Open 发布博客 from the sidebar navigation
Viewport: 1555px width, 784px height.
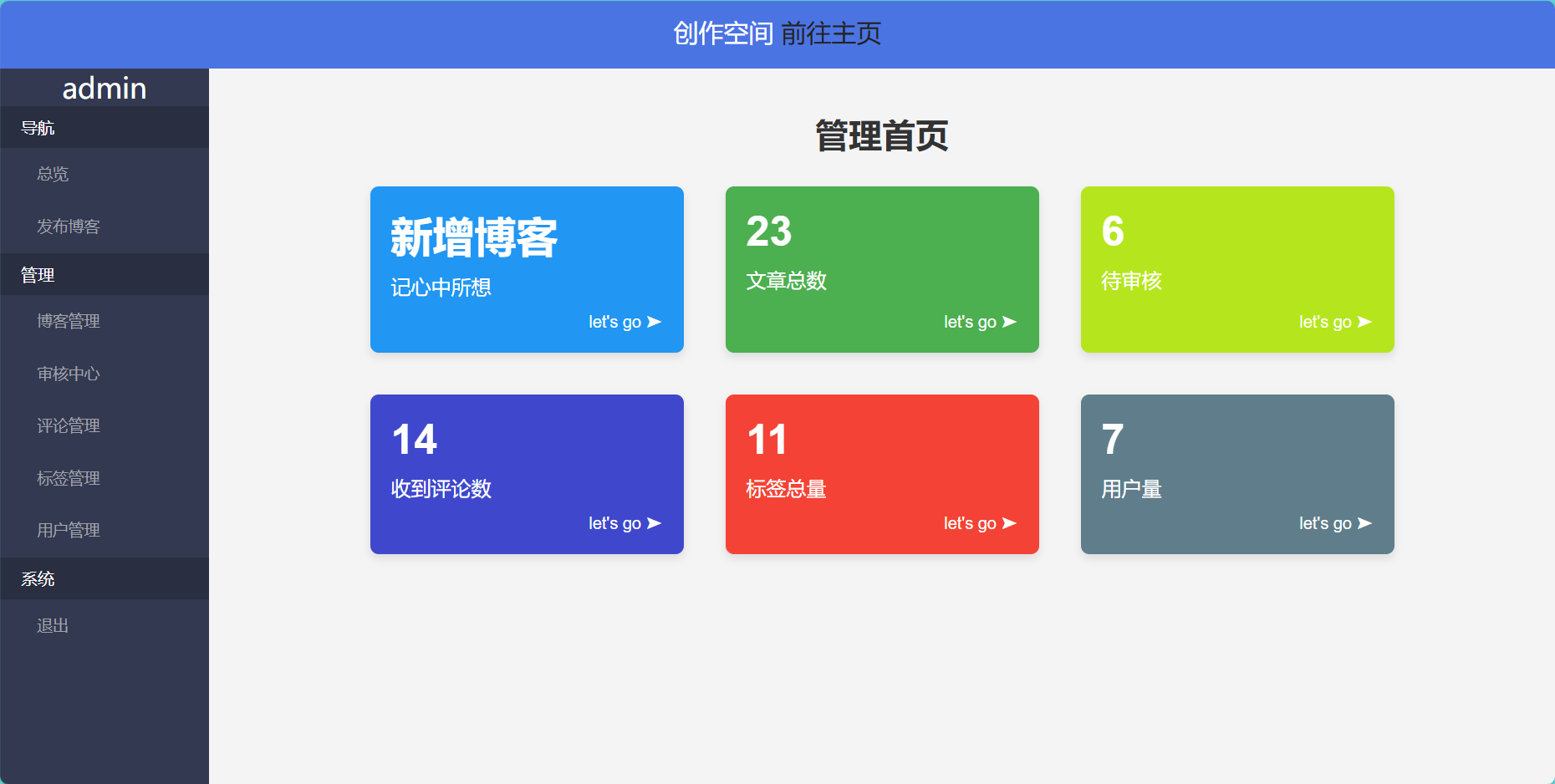coord(68,227)
